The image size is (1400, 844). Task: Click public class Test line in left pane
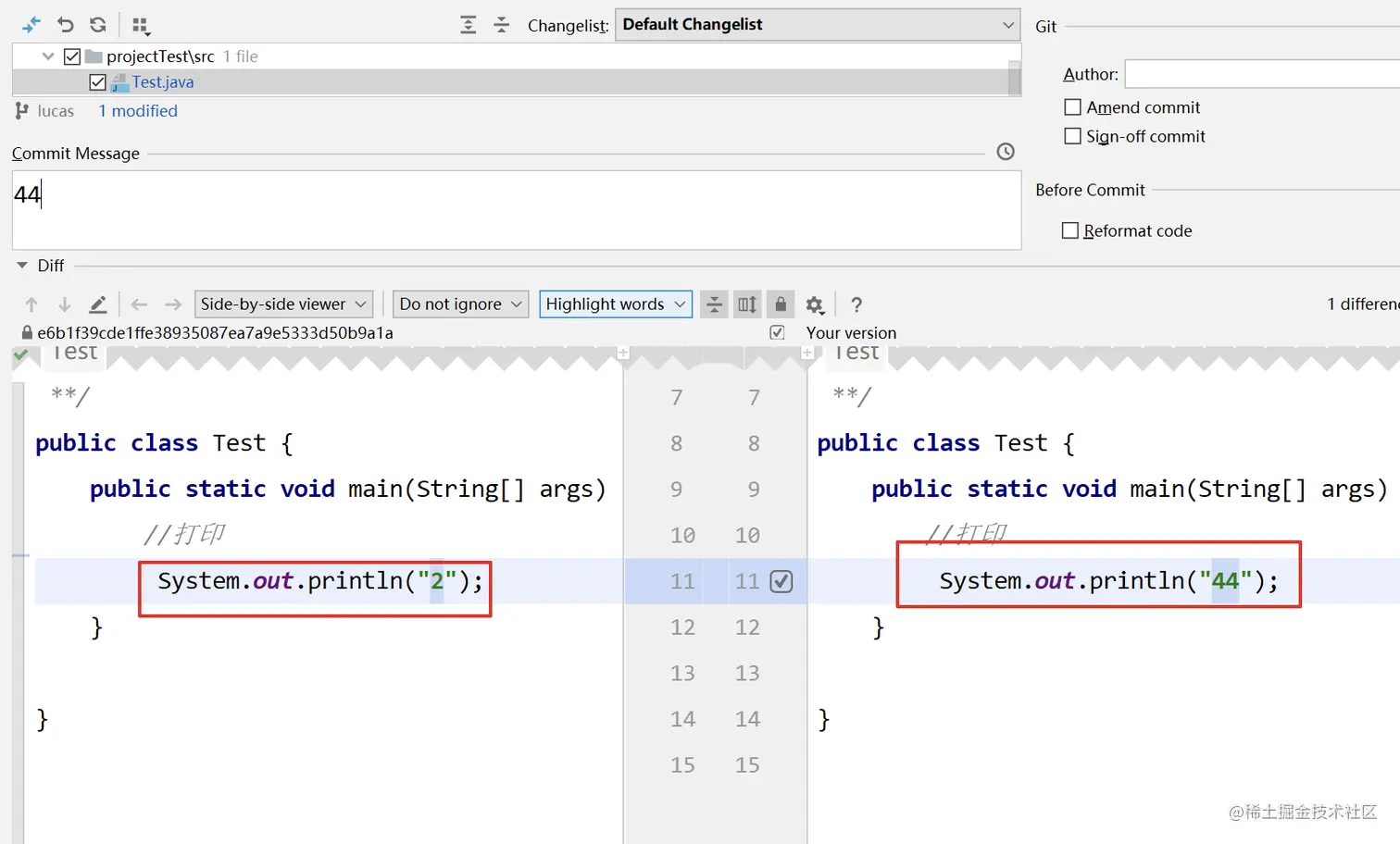pos(164,443)
